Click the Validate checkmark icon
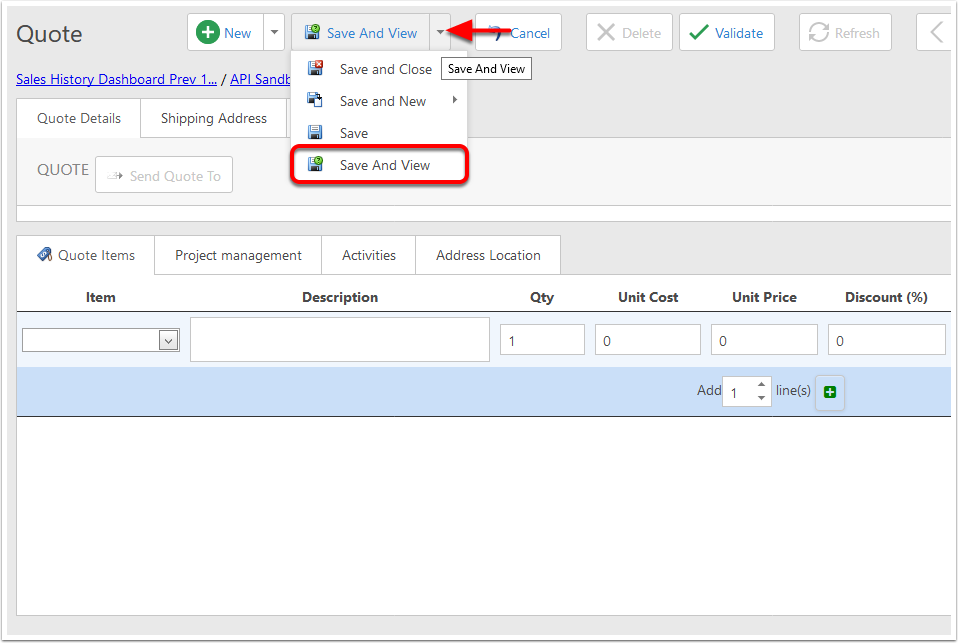Image resolution: width=958 pixels, height=643 pixels. pyautogui.click(x=698, y=32)
